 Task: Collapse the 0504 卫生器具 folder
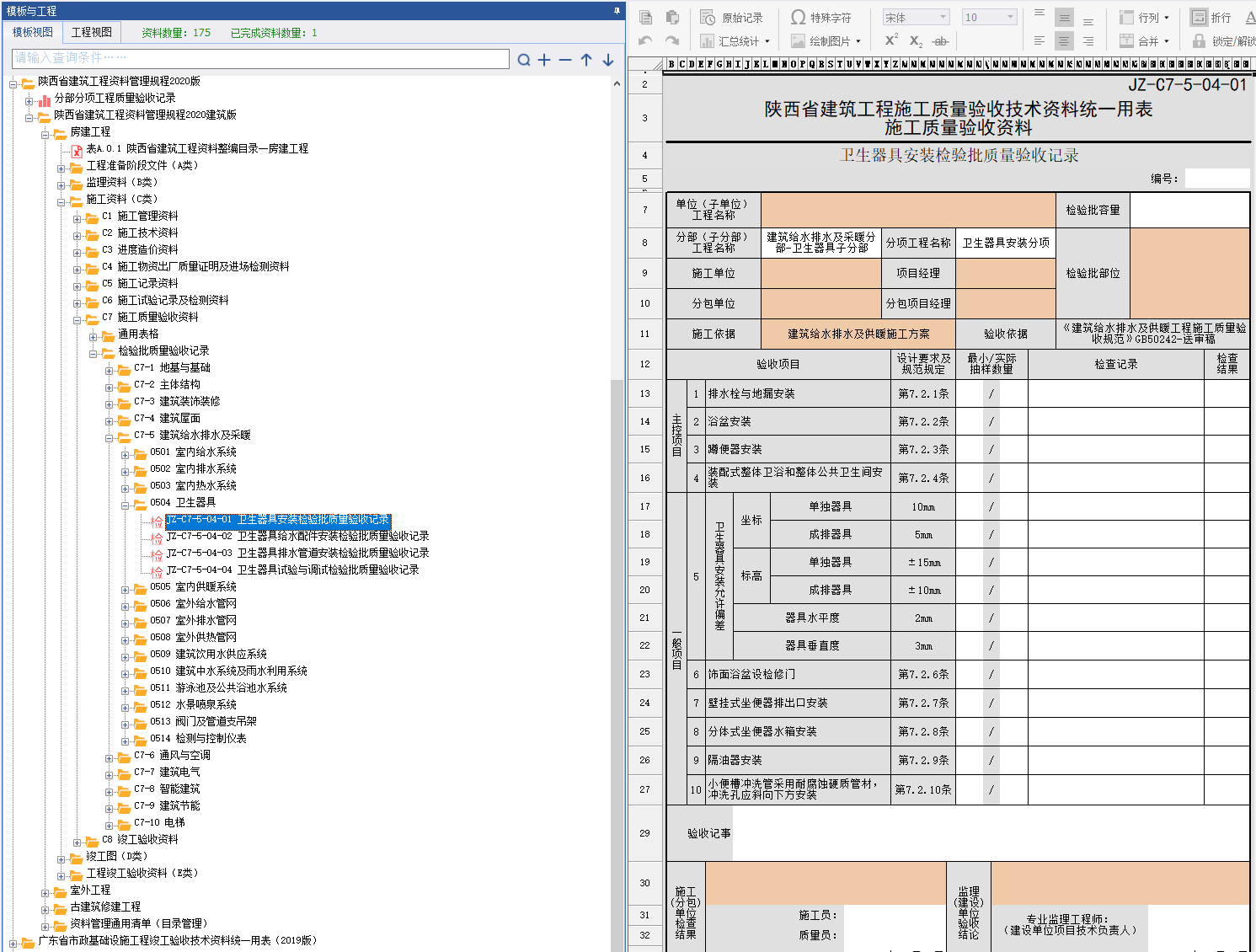tap(125, 505)
